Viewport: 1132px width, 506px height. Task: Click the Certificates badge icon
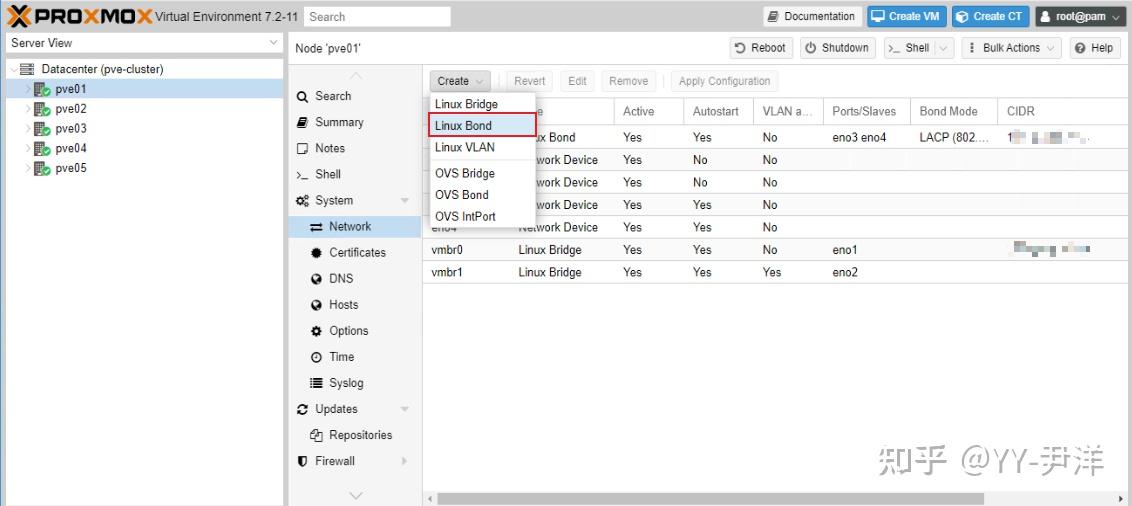[316, 253]
